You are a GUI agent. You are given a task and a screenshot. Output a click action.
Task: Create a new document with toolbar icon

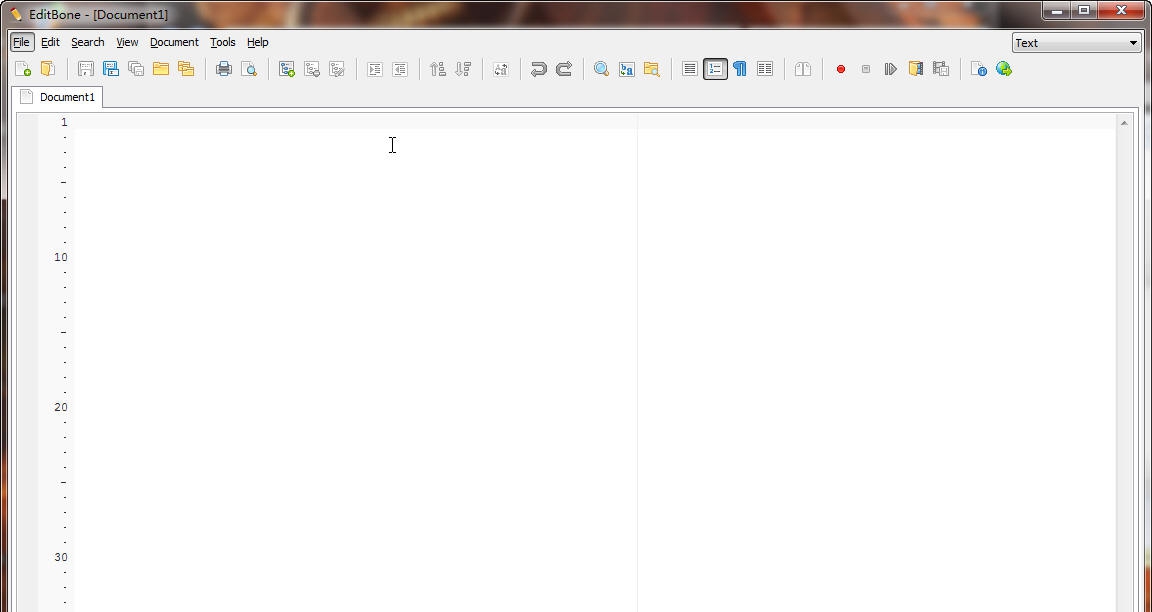23,69
